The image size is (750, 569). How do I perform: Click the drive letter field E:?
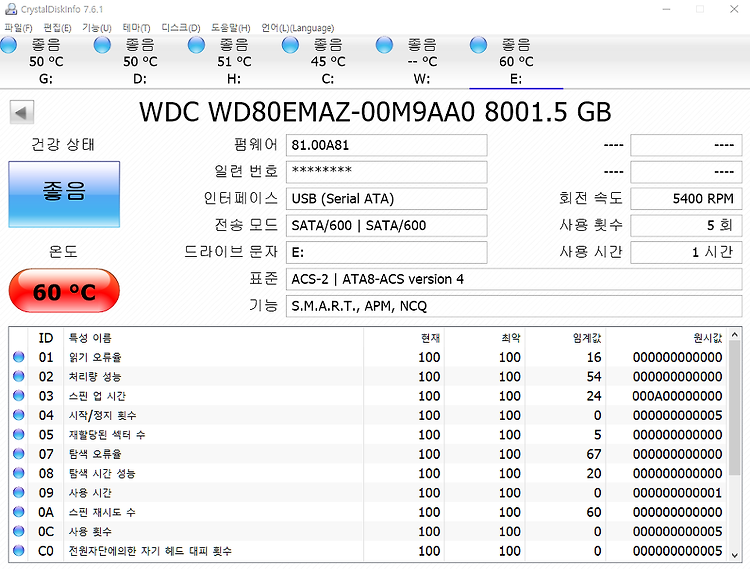coord(386,252)
